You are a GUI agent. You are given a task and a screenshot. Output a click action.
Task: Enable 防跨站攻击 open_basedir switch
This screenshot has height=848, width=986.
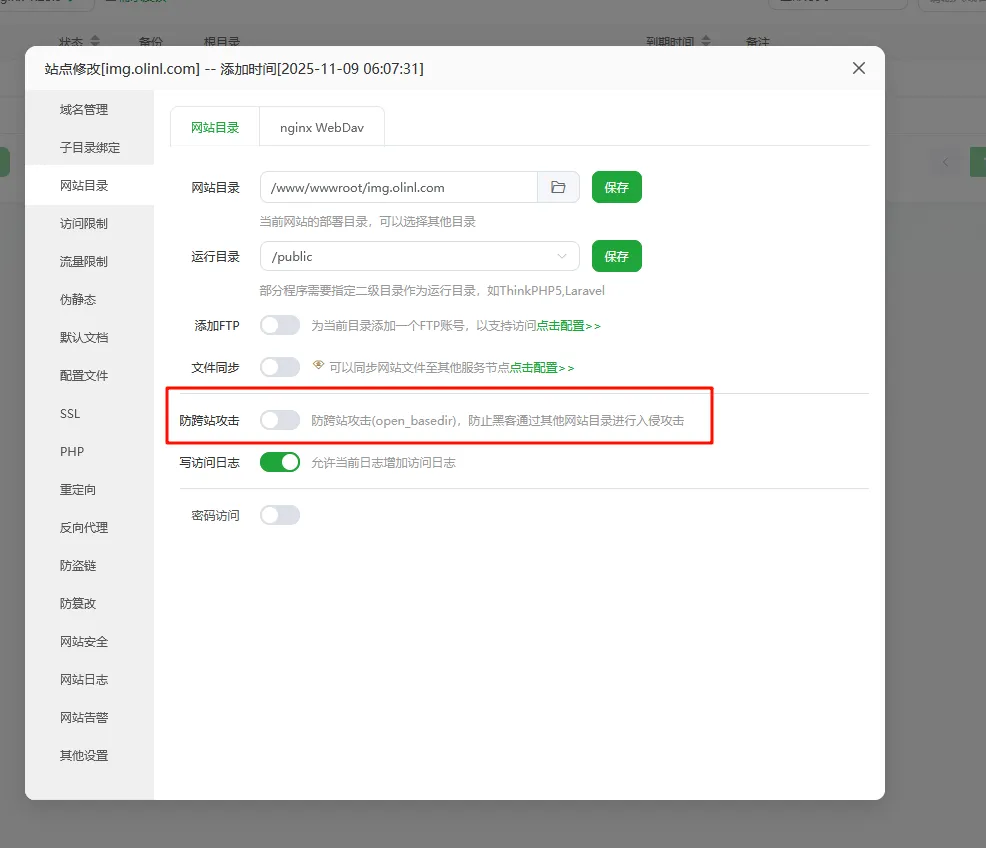tap(280, 421)
